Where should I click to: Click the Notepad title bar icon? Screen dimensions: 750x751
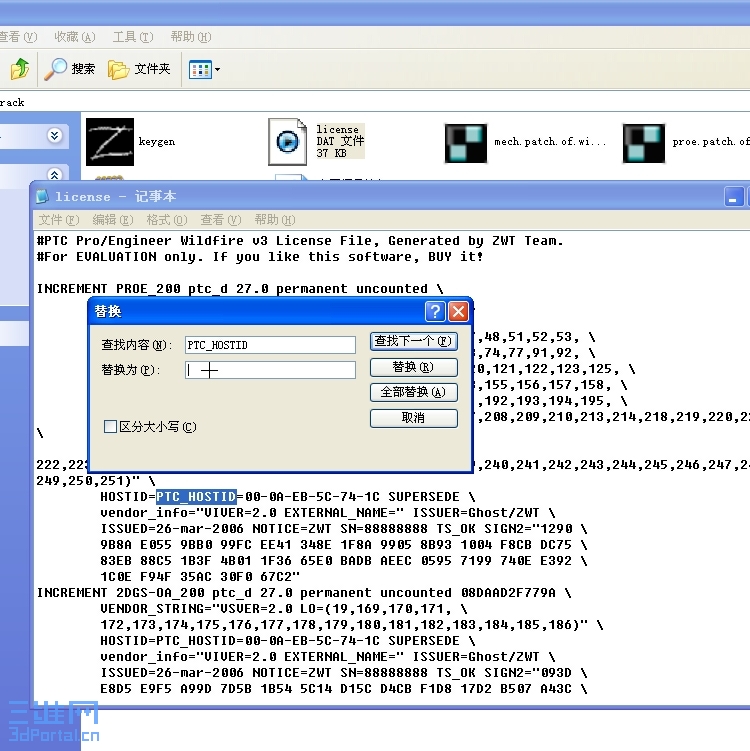(43, 196)
